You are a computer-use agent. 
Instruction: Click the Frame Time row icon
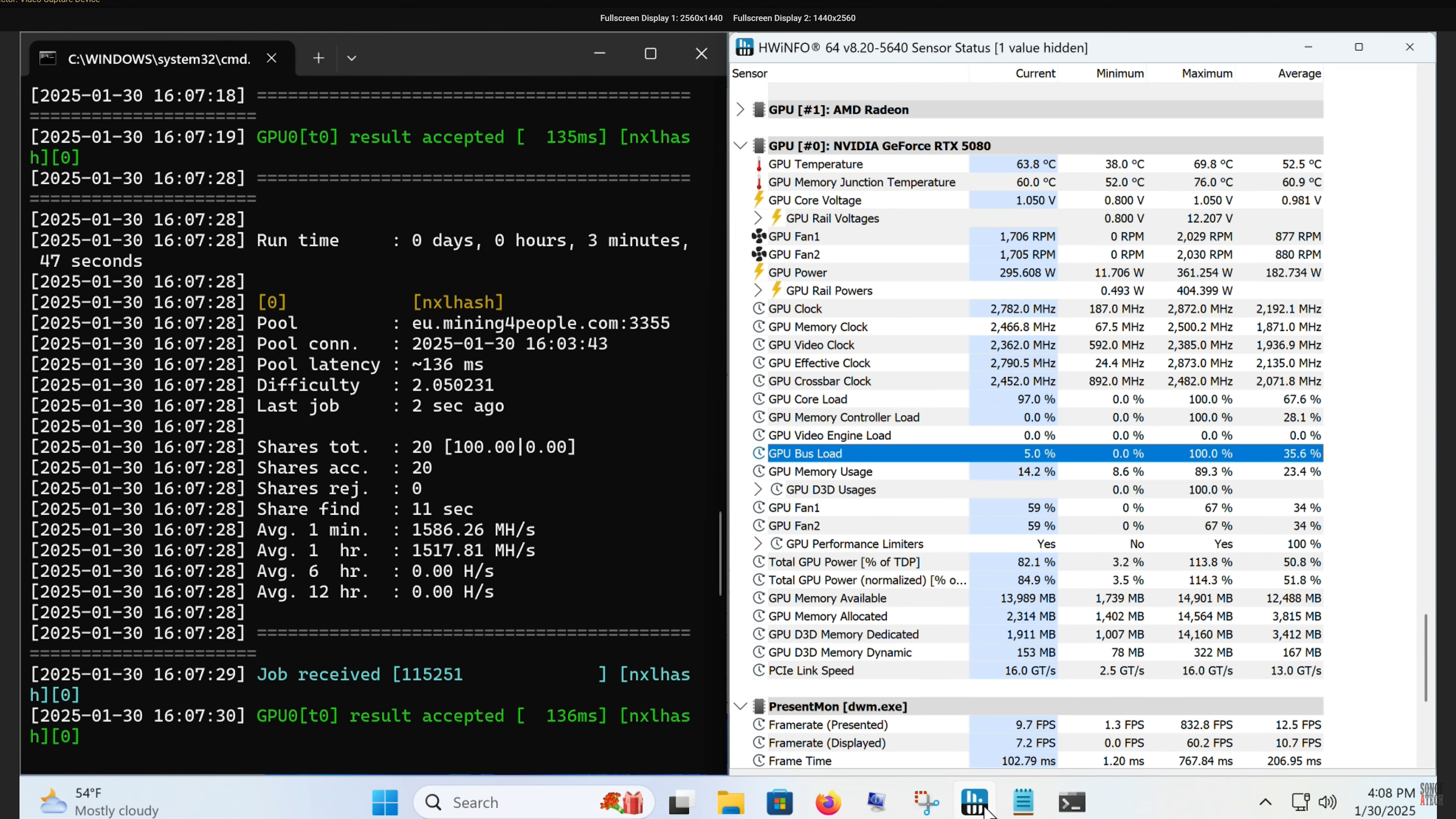point(758,761)
